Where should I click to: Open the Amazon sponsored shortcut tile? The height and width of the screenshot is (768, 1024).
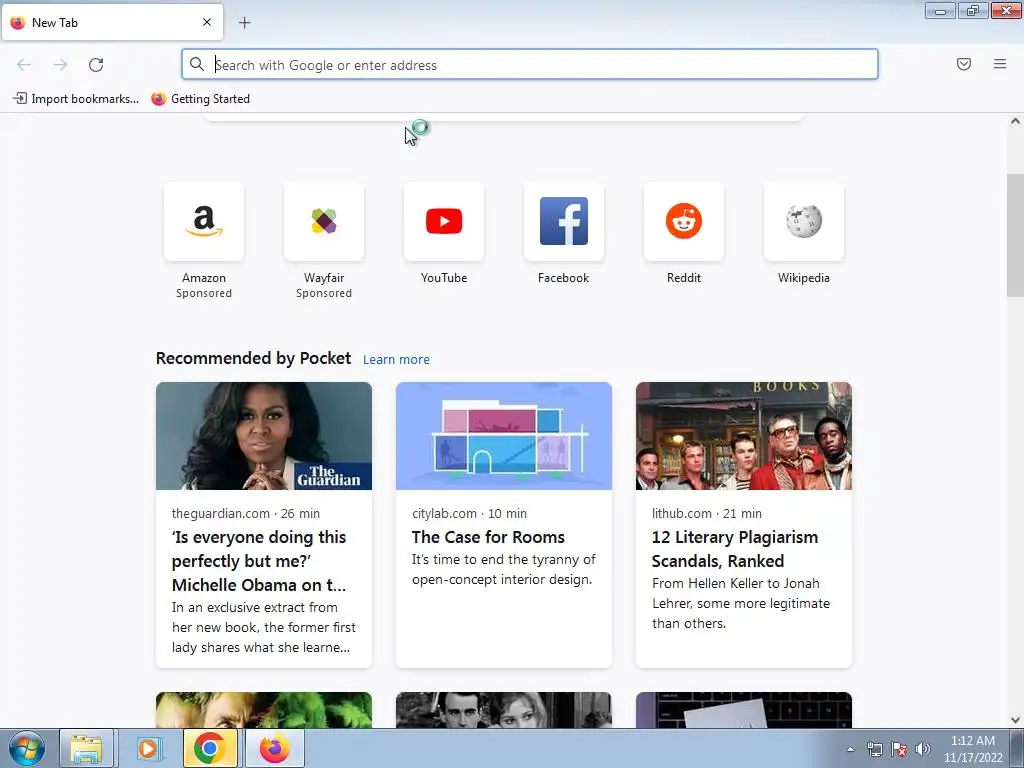pos(204,222)
